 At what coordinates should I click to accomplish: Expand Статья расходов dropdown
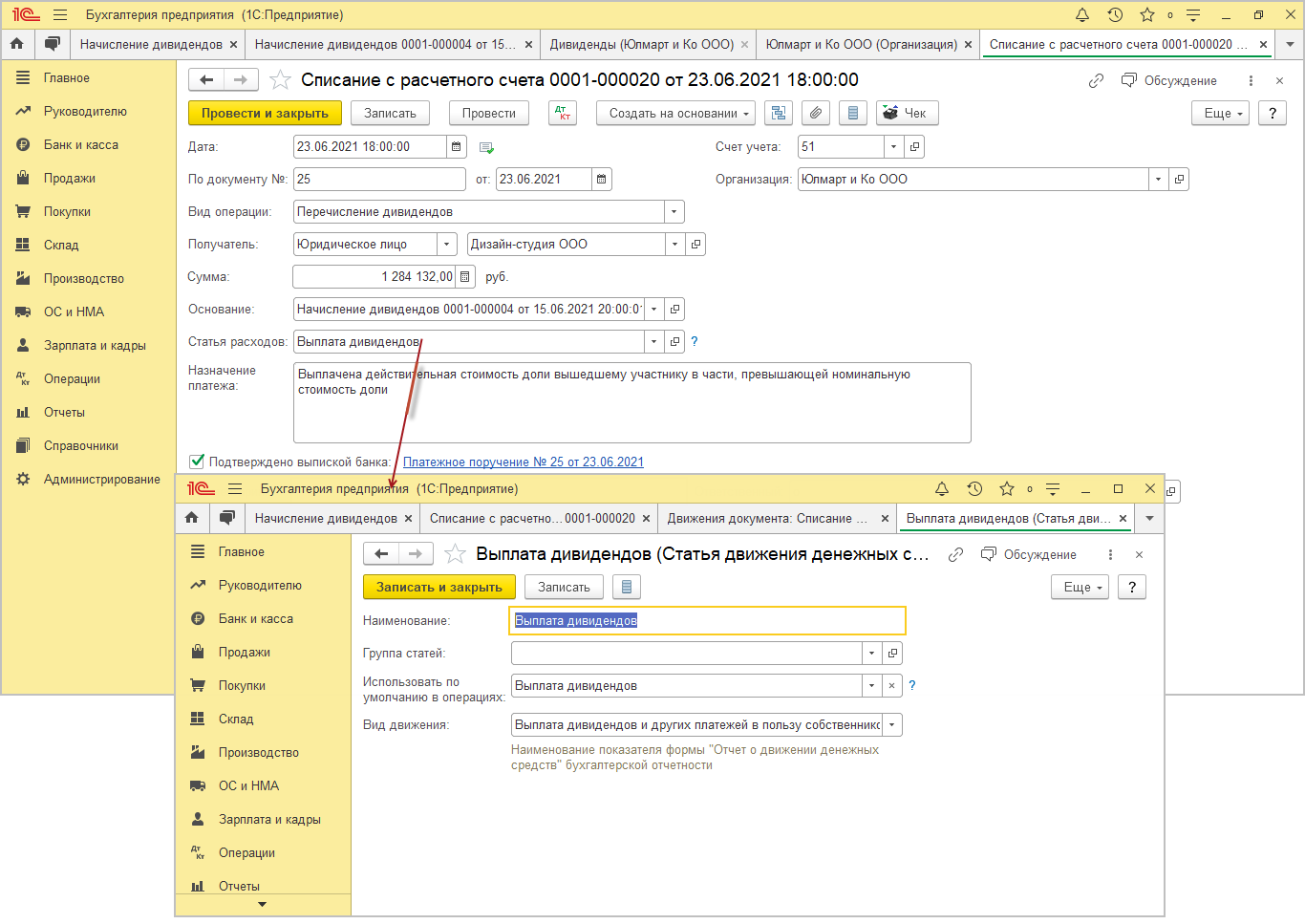pyautogui.click(x=653, y=341)
